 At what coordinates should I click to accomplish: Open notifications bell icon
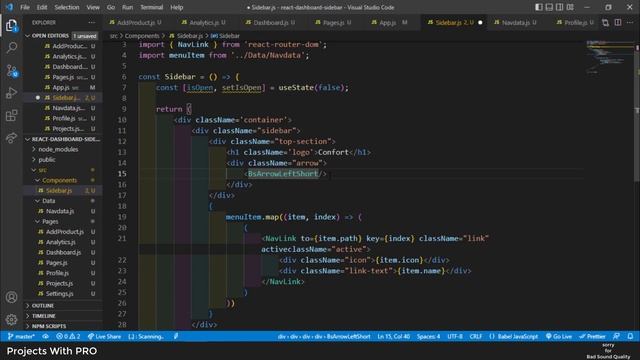(x=630, y=336)
